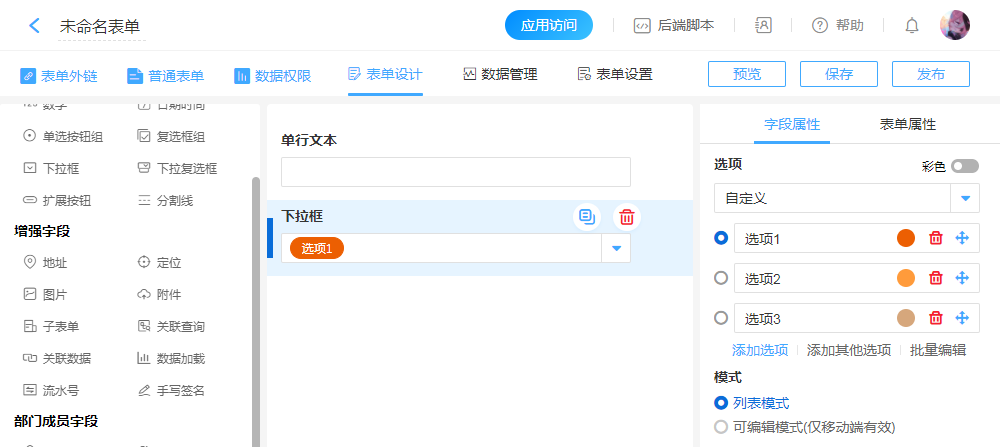1000x447 pixels.
Task: Expand the 自定义 options source dropdown
Action: [x=965, y=198]
